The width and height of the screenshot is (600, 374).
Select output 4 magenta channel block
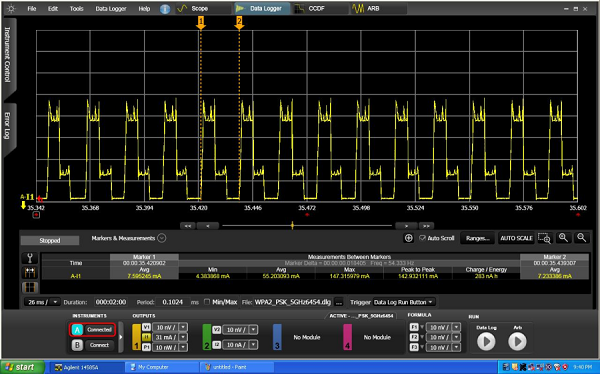[347, 337]
